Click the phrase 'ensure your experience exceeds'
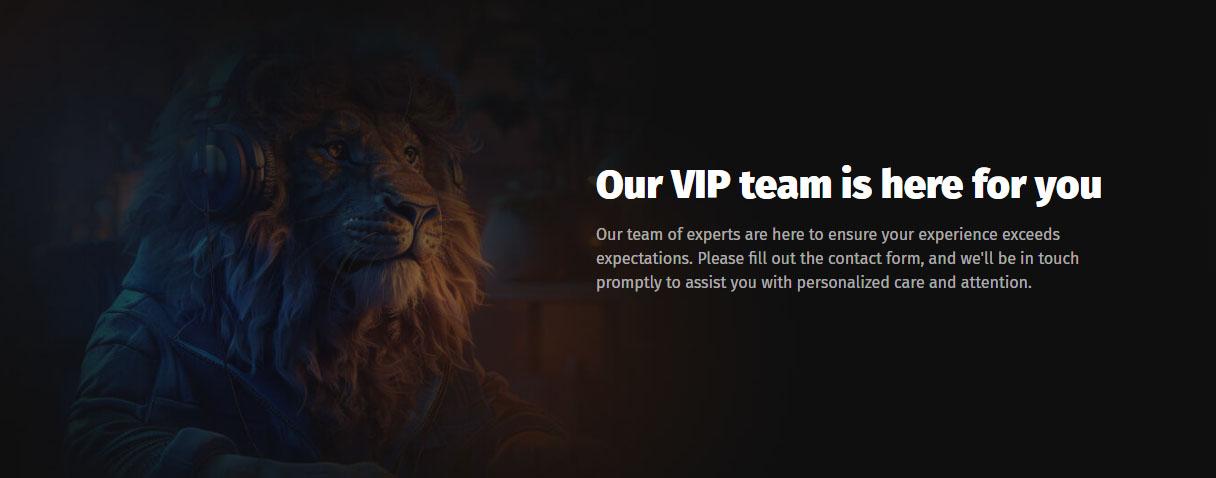Viewport: 1216px width, 478px height. click(x=942, y=235)
